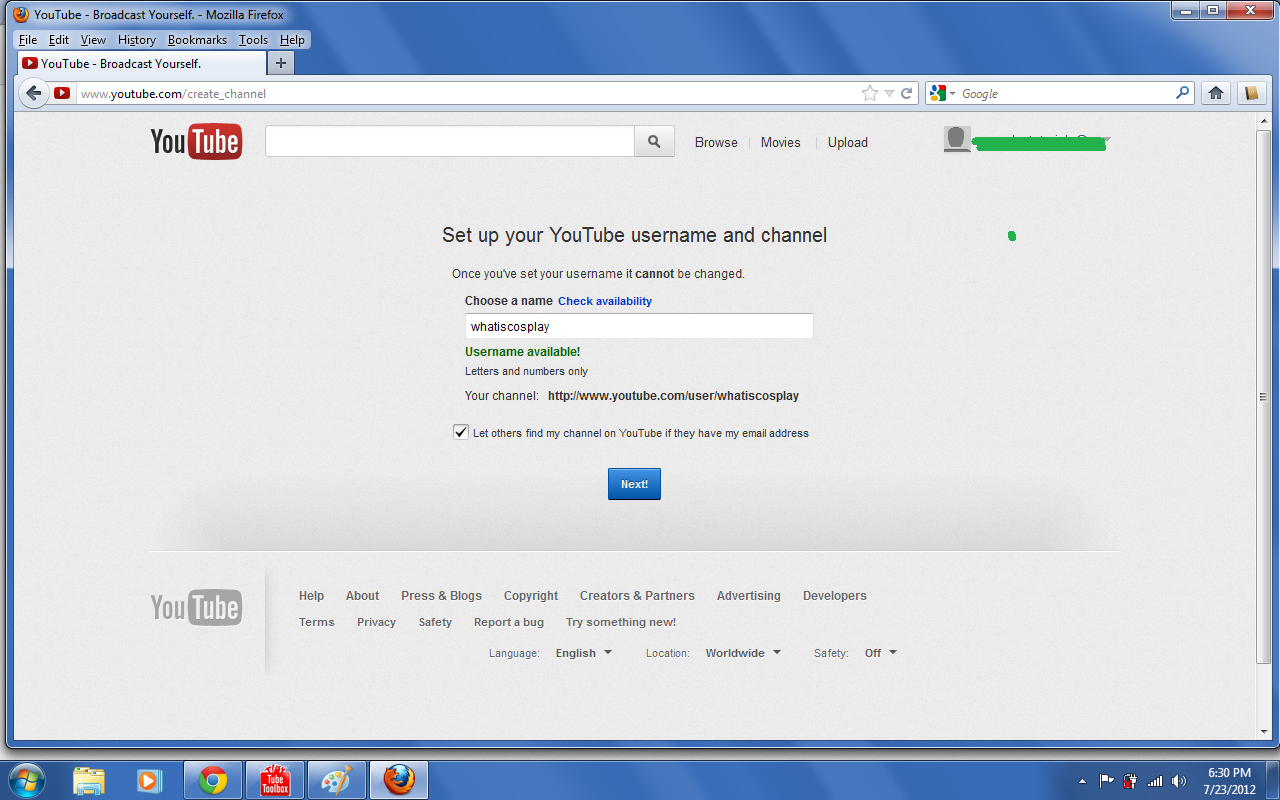Open the About footer link
Viewport: 1280px width, 800px height.
[362, 595]
